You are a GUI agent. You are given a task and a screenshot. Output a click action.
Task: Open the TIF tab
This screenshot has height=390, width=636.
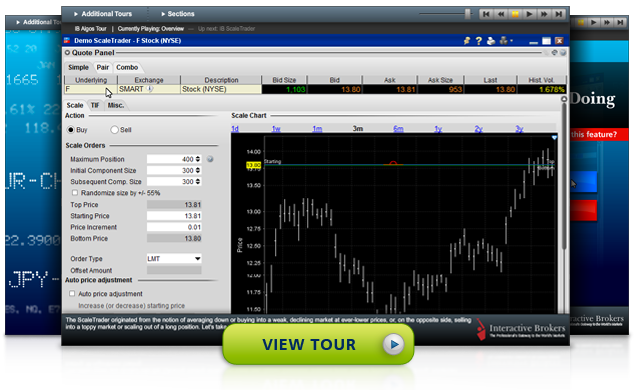pos(95,105)
